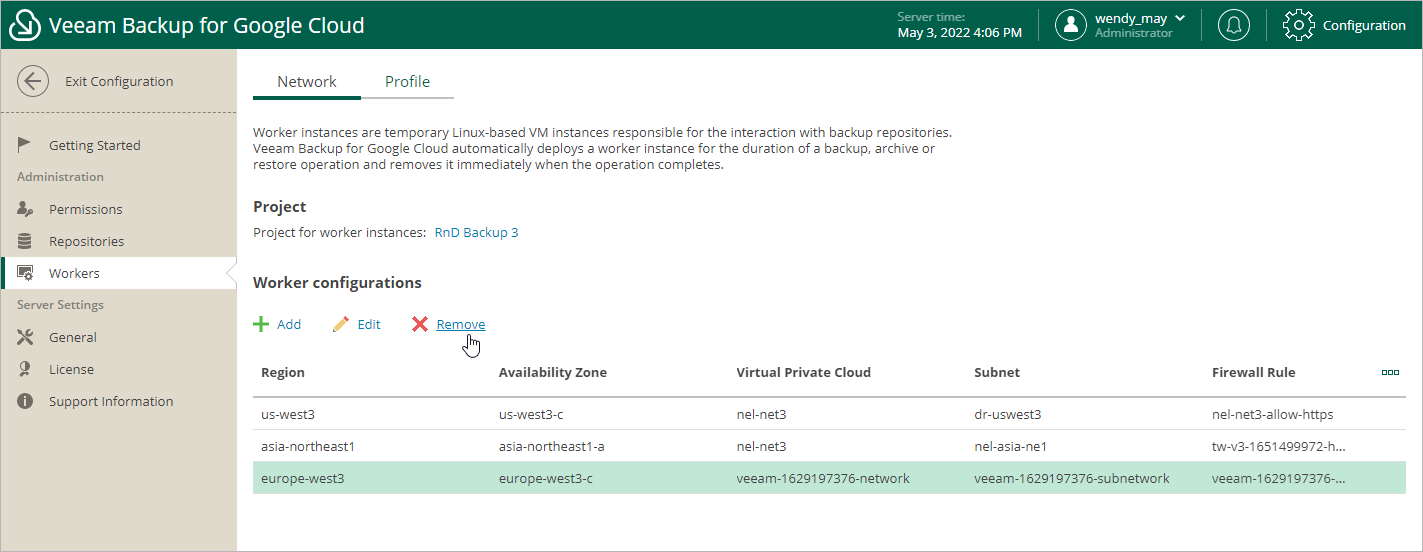Image resolution: width=1423 pixels, height=552 pixels.
Task: Switch to the Profile tab
Action: [408, 82]
